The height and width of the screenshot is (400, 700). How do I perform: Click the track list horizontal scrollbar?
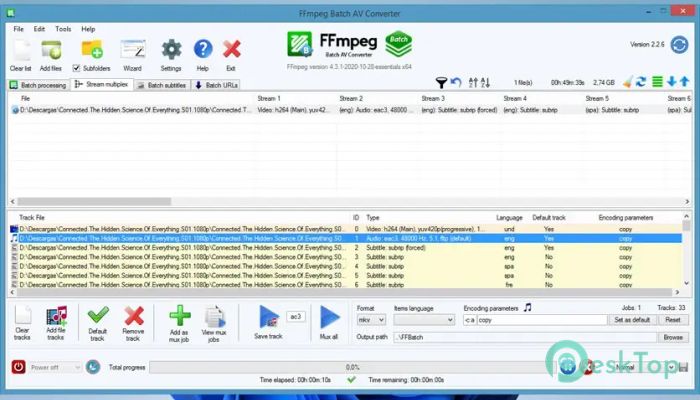(x=345, y=292)
